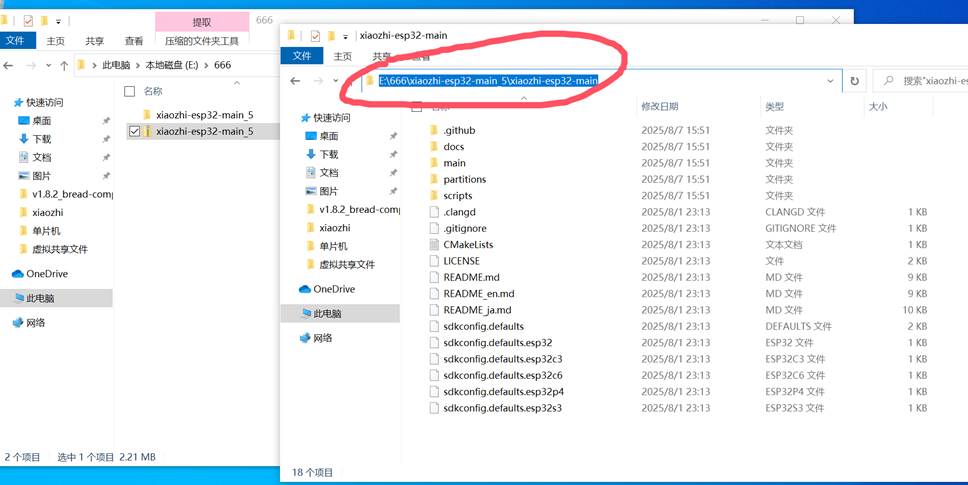Click the search magnifier icon

(x=888, y=81)
